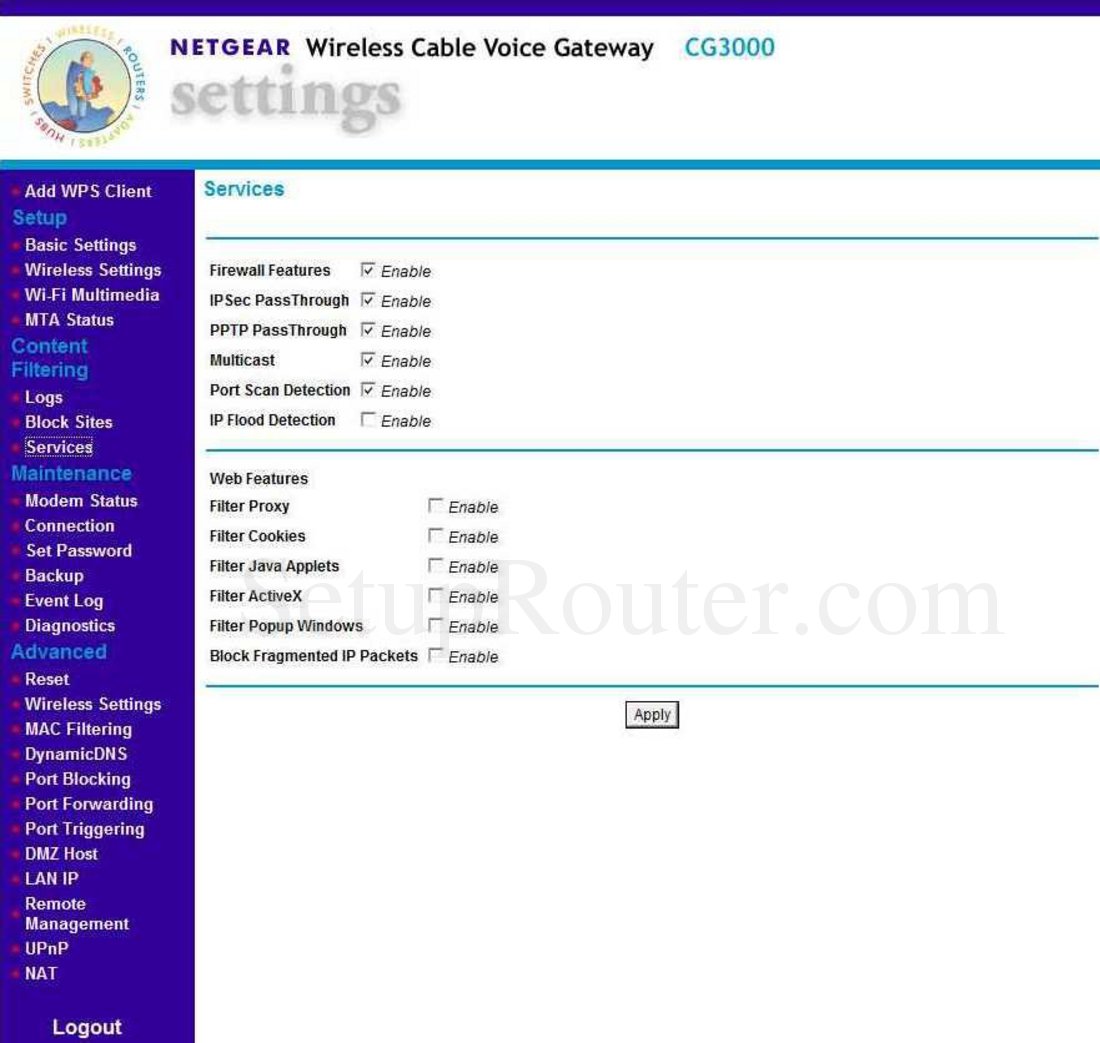Image resolution: width=1100 pixels, height=1043 pixels.
Task: Disable the Multicast Enable checkbox
Action: [368, 360]
